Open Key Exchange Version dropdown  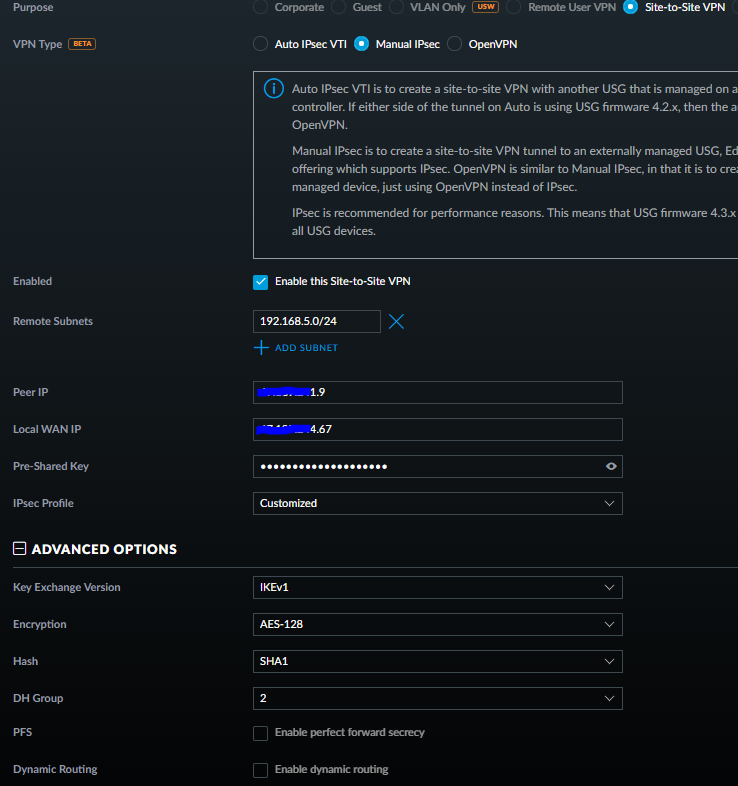click(437, 587)
